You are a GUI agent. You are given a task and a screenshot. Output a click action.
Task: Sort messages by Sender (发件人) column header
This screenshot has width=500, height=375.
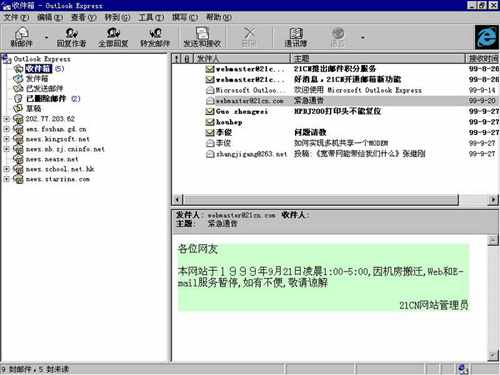pyautogui.click(x=242, y=59)
